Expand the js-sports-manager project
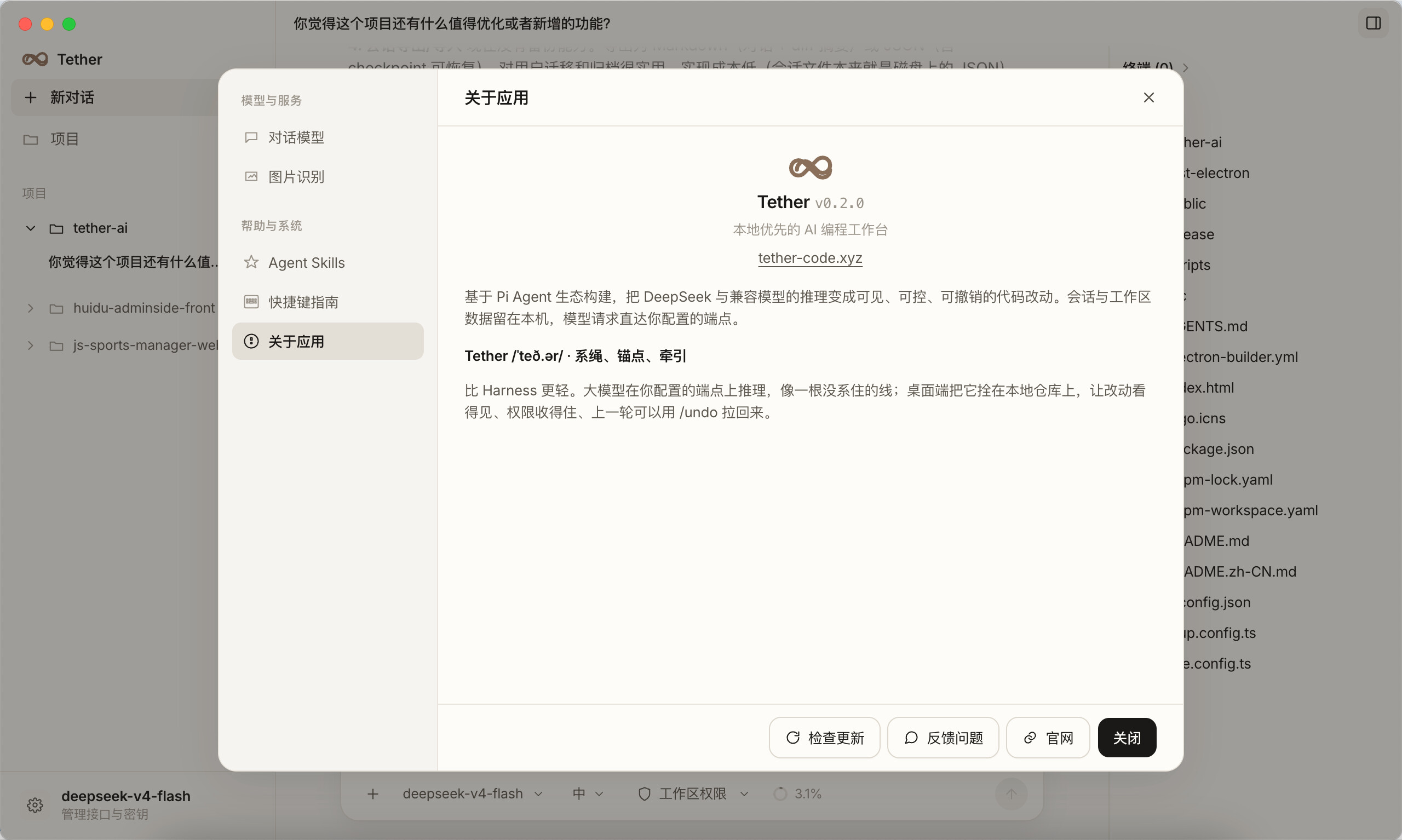 coord(31,346)
